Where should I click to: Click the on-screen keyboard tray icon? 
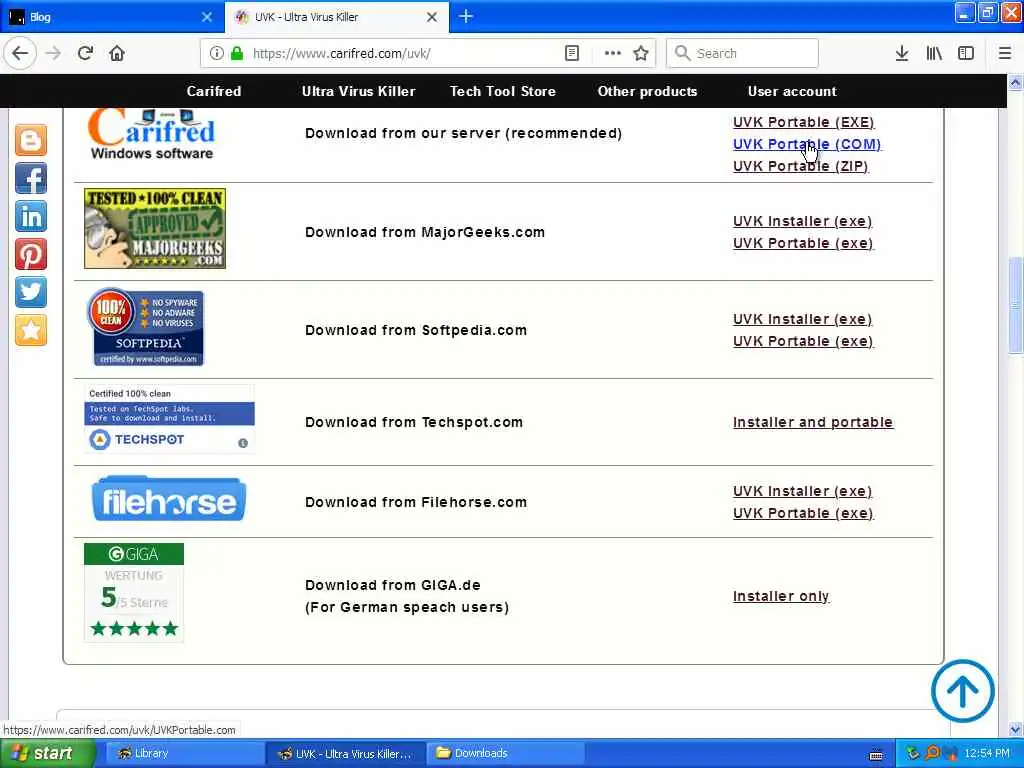pos(876,755)
